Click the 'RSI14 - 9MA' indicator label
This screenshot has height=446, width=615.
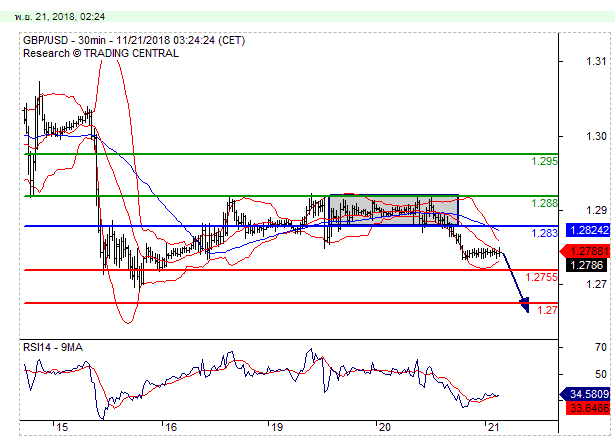click(53, 347)
